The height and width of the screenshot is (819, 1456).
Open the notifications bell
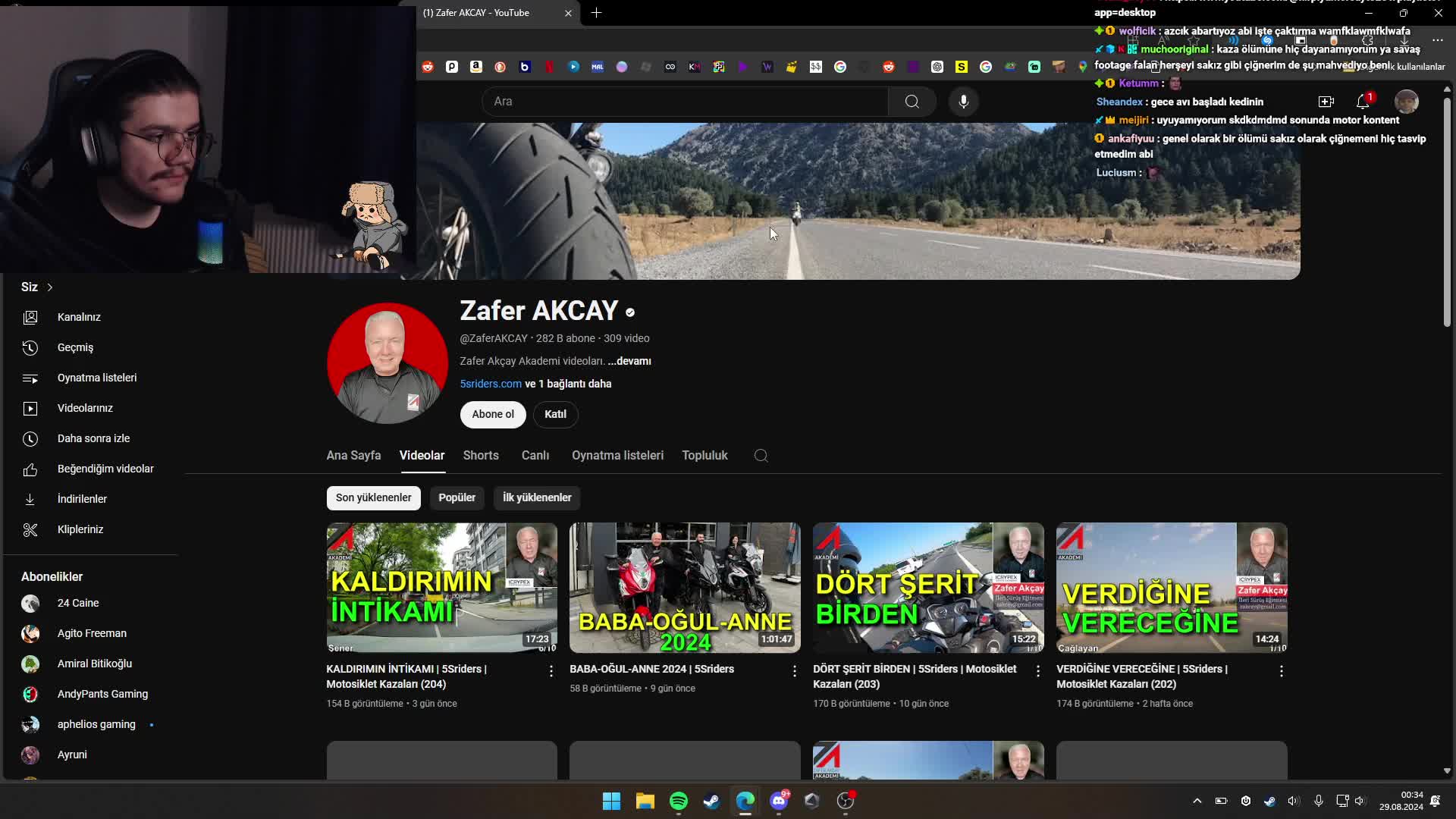click(x=1363, y=102)
